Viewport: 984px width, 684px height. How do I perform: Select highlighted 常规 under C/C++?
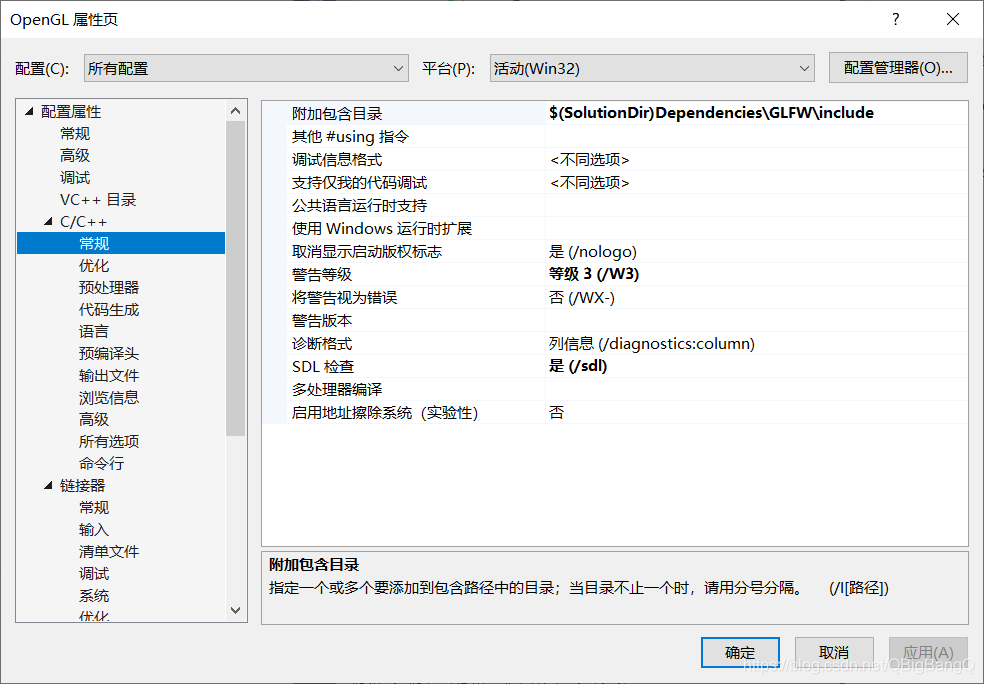[120, 243]
